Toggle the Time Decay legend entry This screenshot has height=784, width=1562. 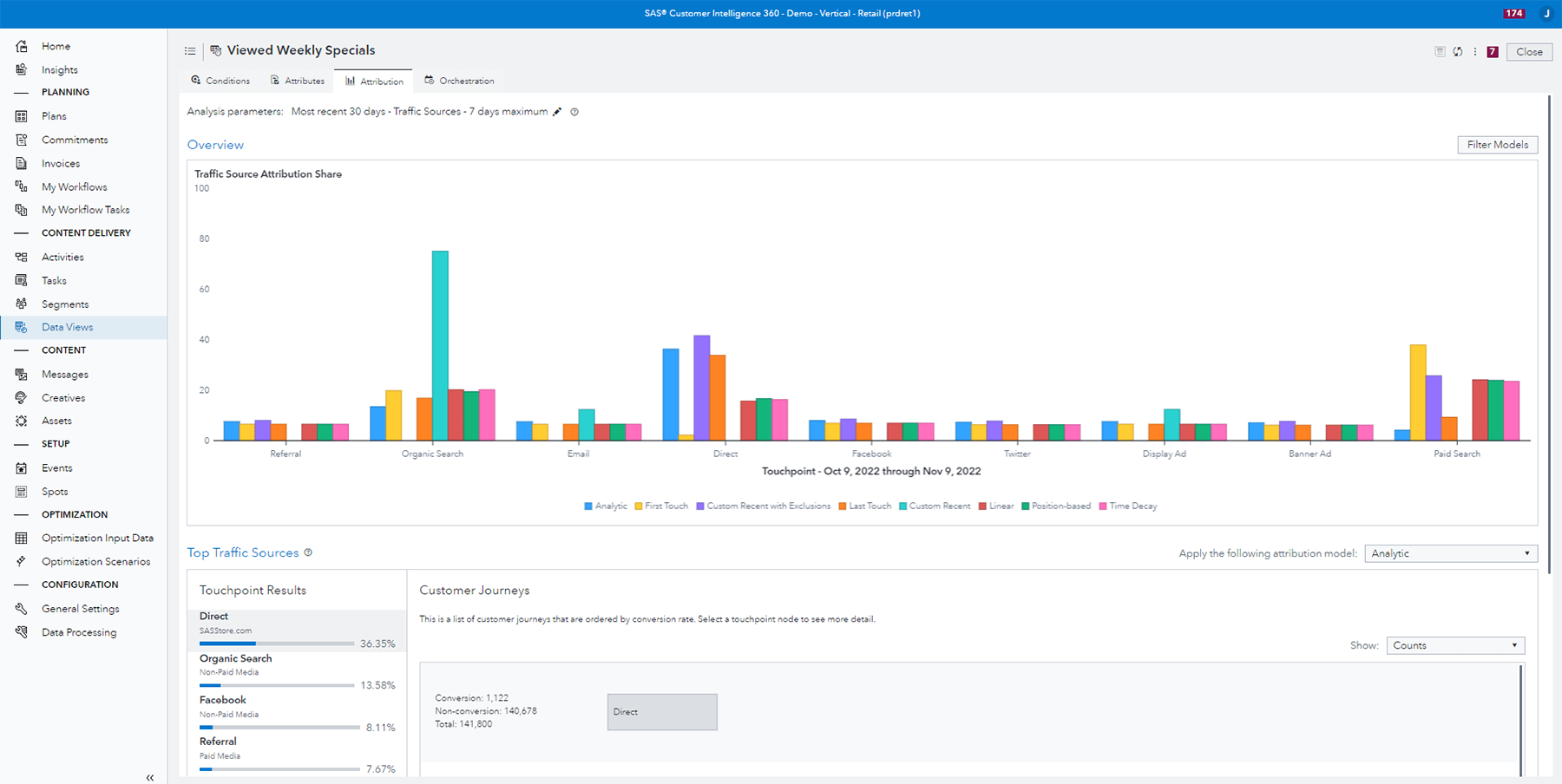tap(1128, 506)
